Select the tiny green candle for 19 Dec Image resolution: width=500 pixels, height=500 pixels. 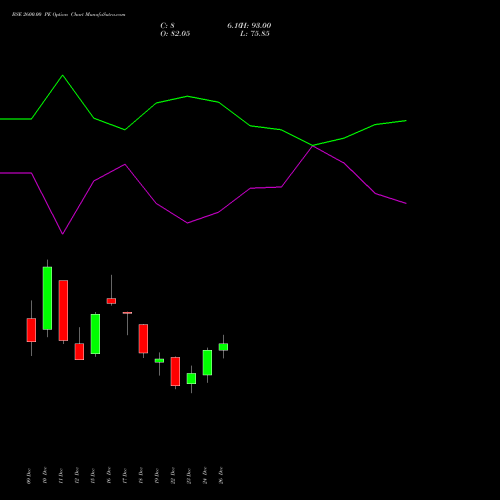(159, 361)
